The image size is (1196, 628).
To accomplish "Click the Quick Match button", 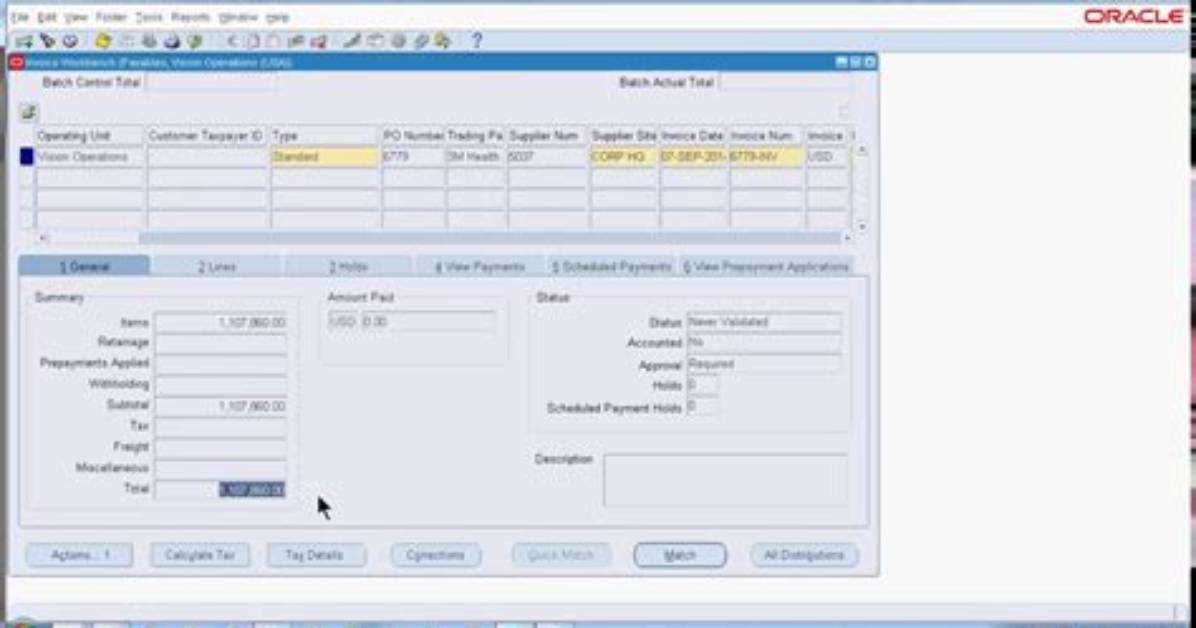I will tap(561, 555).
